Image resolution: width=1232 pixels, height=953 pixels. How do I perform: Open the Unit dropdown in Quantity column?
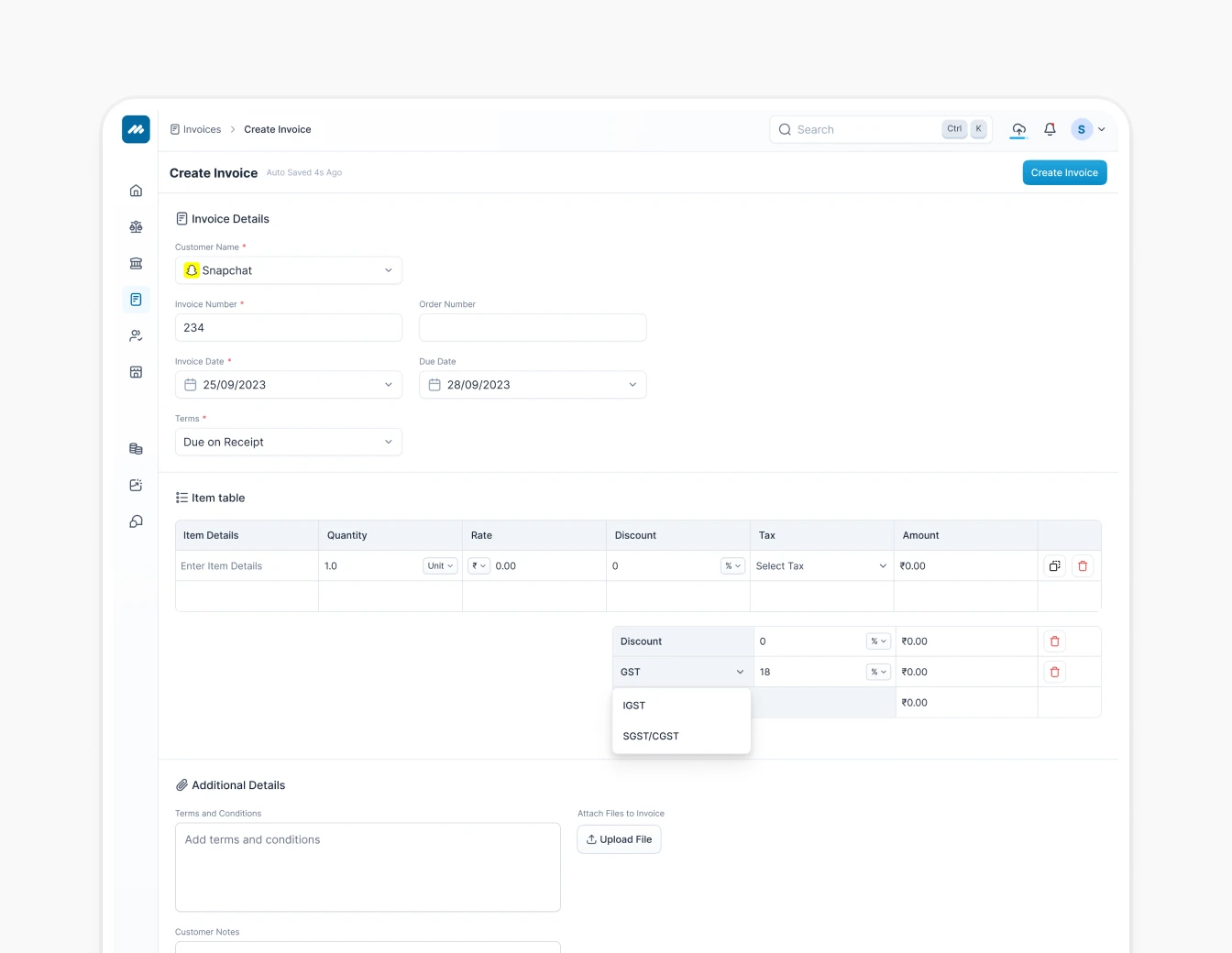[440, 566]
